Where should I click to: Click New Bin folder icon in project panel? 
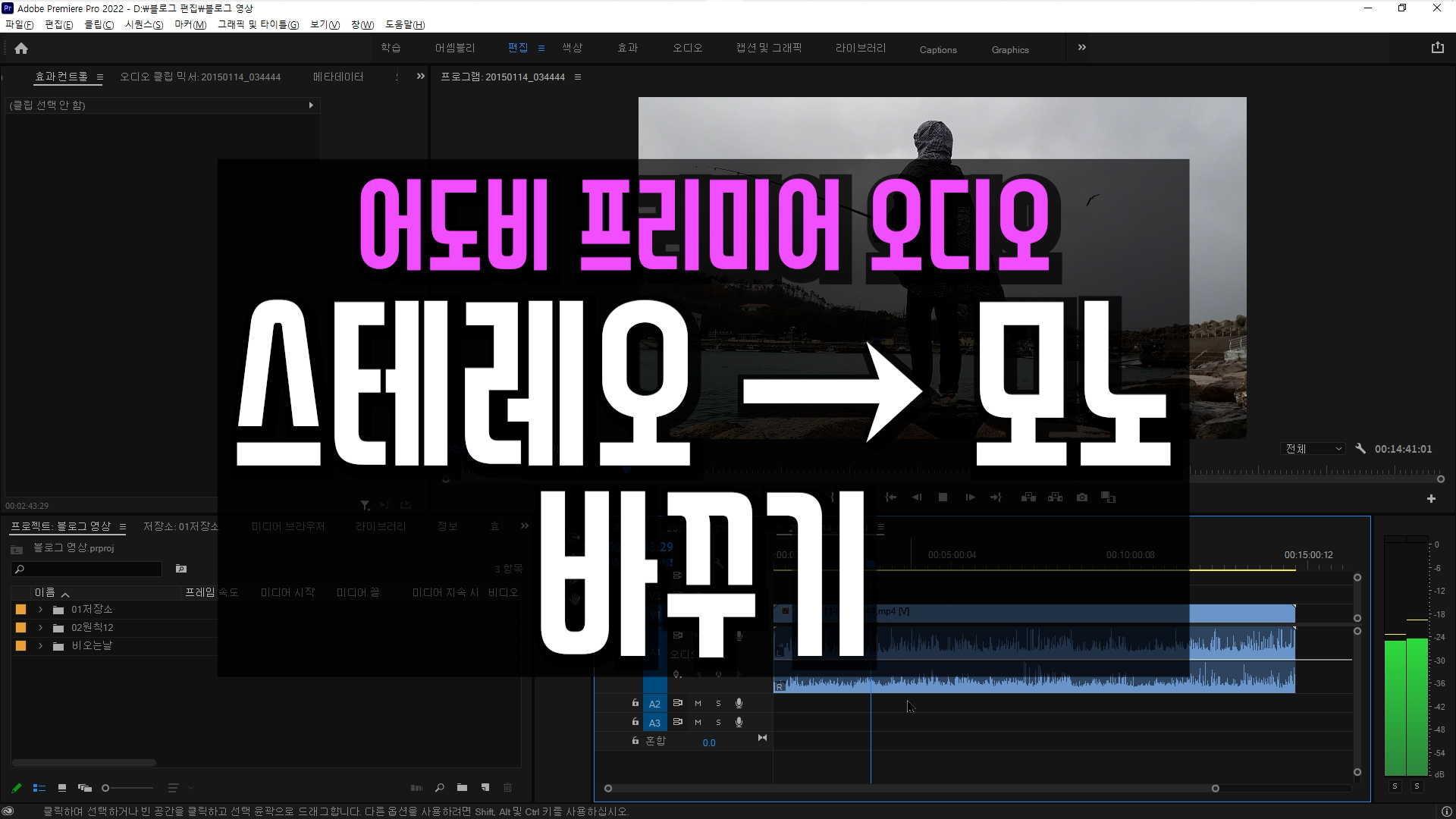(462, 788)
